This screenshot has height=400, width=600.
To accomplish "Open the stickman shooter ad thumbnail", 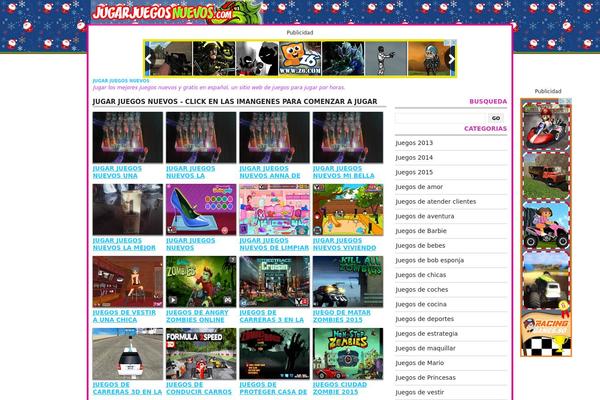I will [x=386, y=59].
